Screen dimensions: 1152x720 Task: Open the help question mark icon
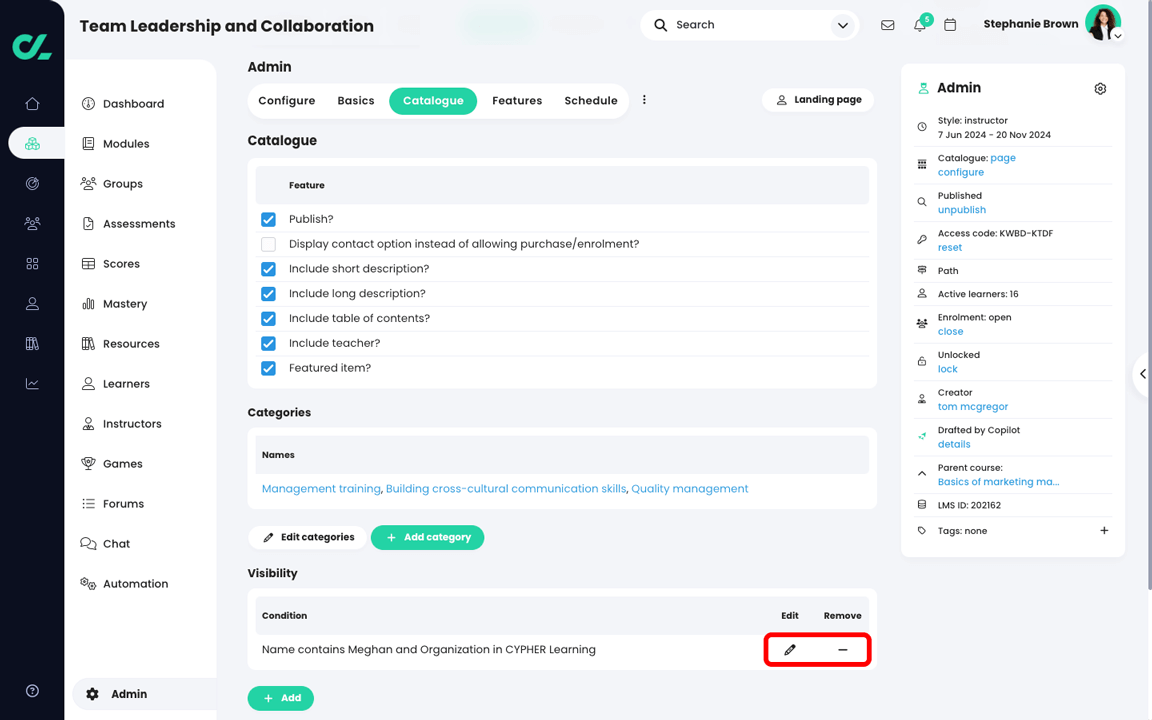(32, 691)
